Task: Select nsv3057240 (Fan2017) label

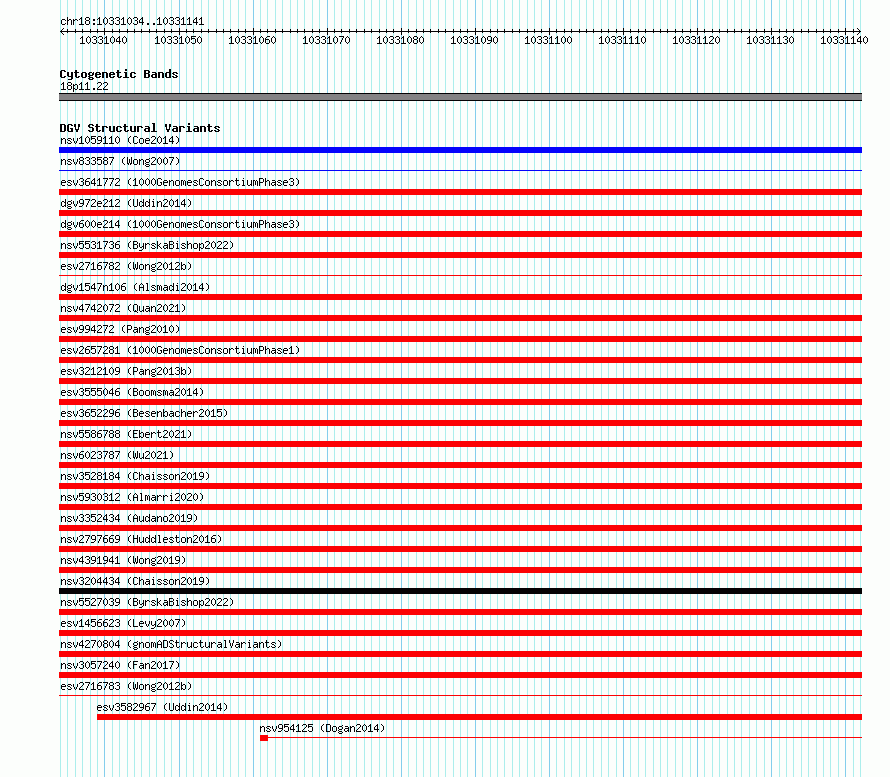Action: pyautogui.click(x=120, y=665)
